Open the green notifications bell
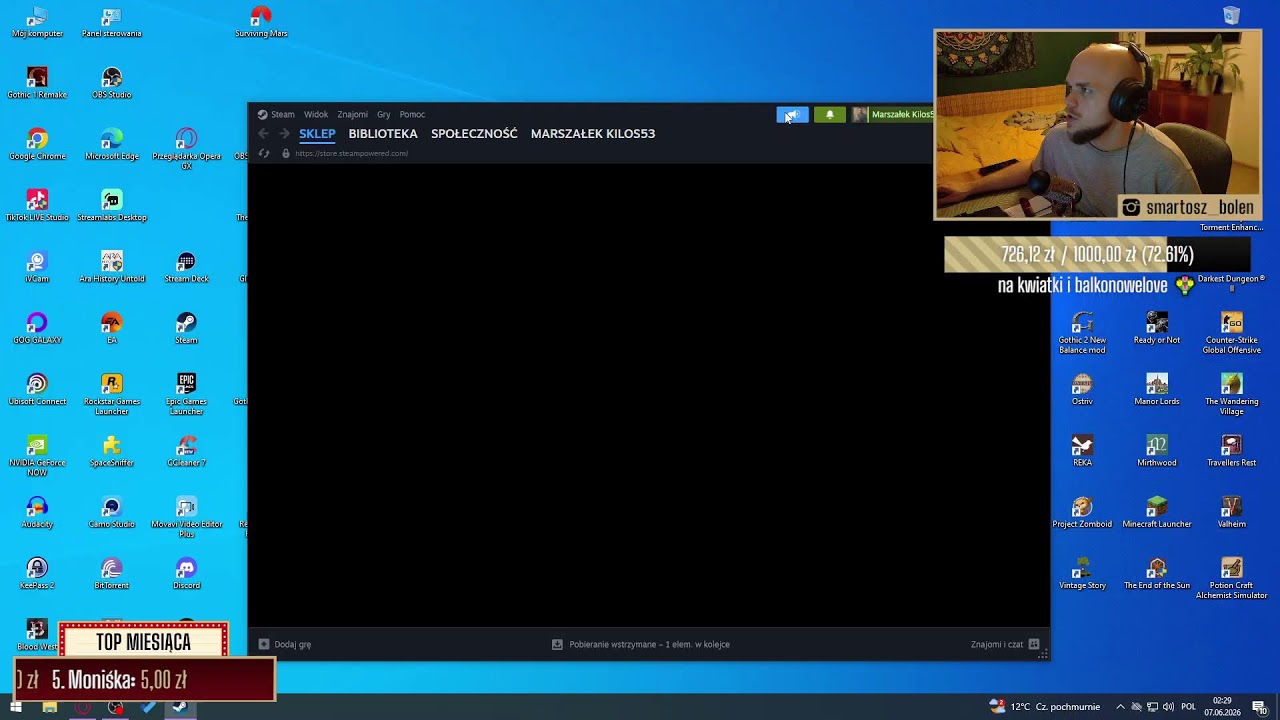The height and width of the screenshot is (720, 1280). tap(829, 115)
